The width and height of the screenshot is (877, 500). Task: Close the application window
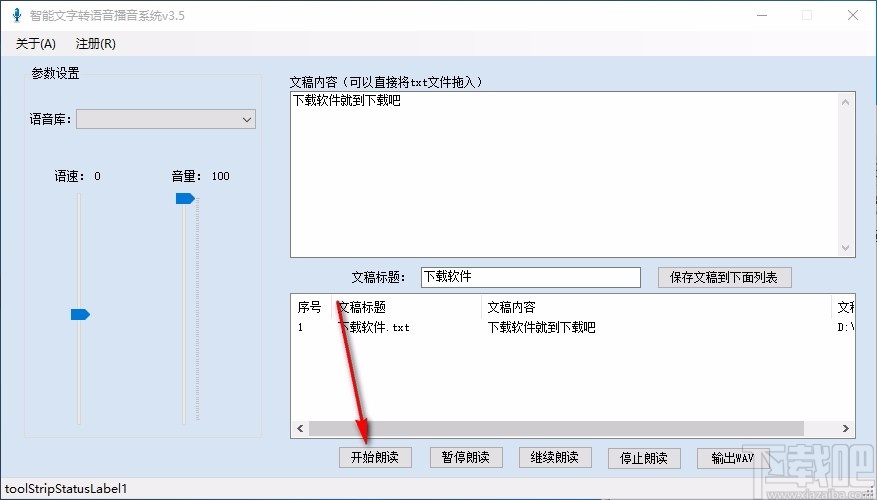(x=853, y=15)
